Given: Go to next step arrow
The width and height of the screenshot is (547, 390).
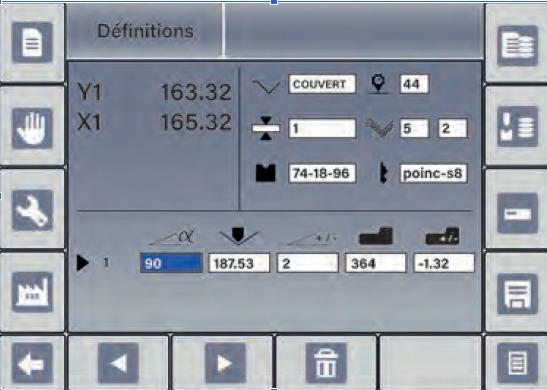Looking at the screenshot, I should click(x=225, y=363).
